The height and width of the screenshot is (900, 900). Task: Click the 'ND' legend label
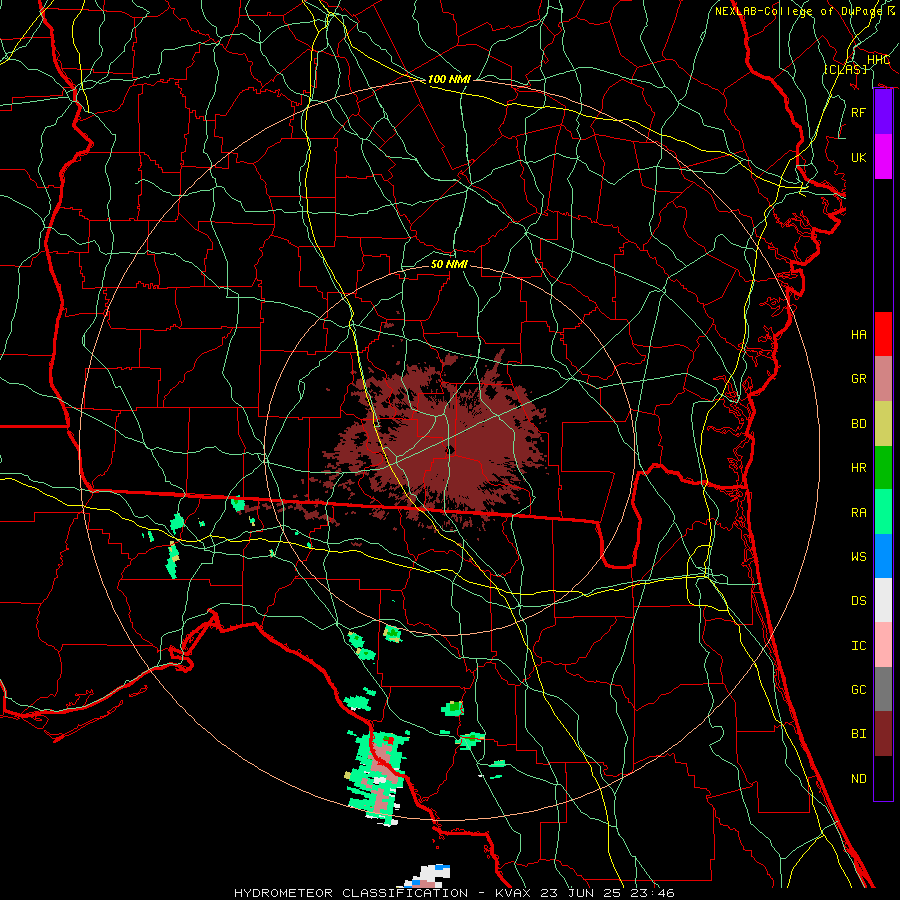point(858,779)
